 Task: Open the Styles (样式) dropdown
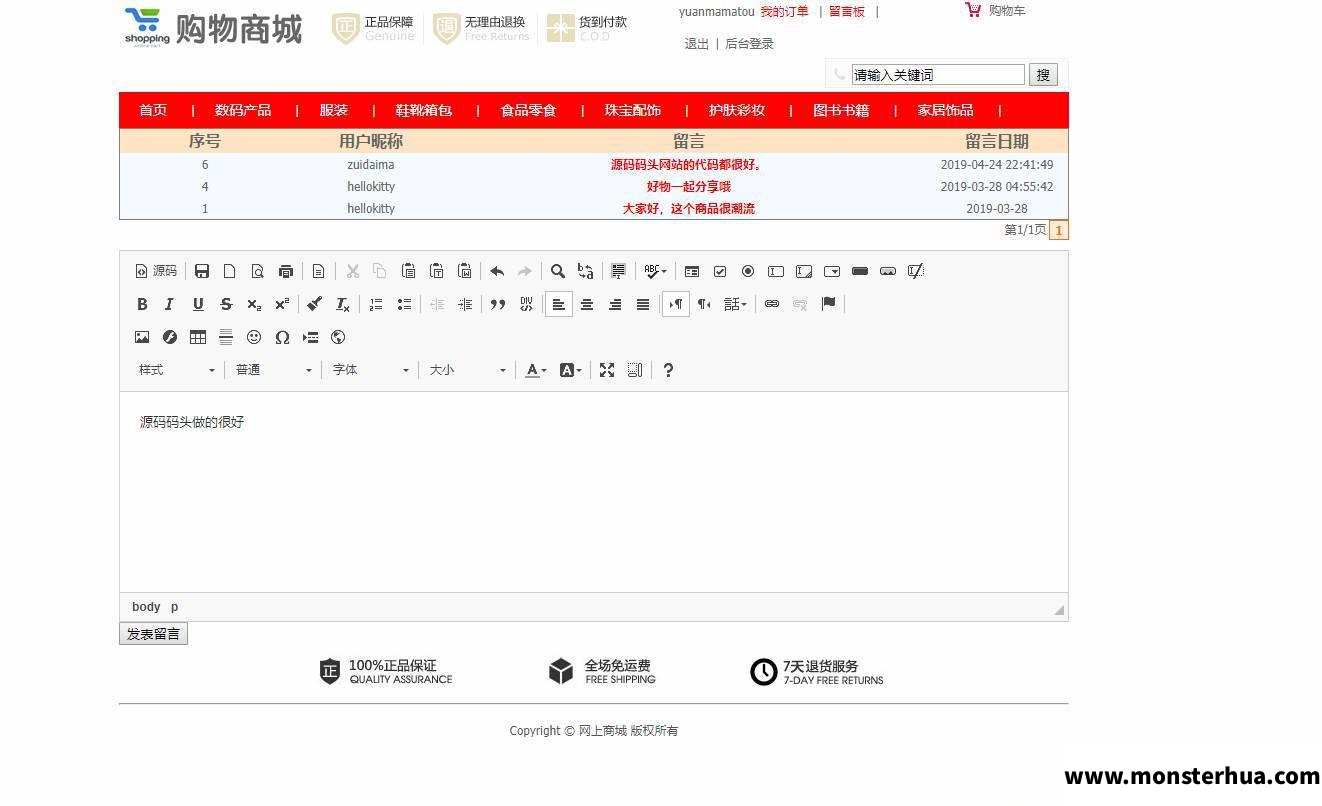[x=176, y=370]
